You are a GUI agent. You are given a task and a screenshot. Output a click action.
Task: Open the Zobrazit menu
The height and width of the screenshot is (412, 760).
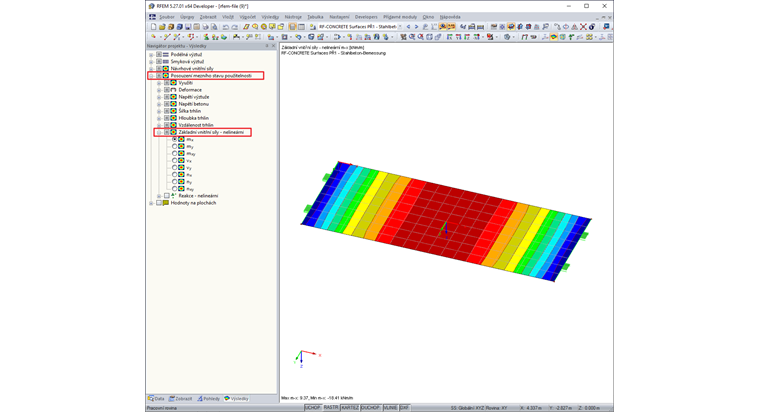208,17
